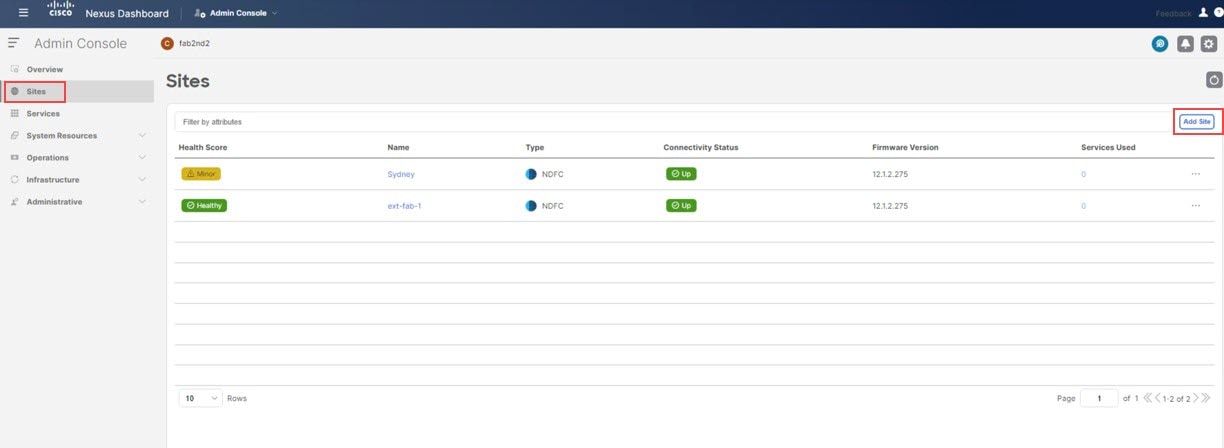This screenshot has width=1224, height=448.
Task: Expand System Resources menu
Action: (x=78, y=135)
